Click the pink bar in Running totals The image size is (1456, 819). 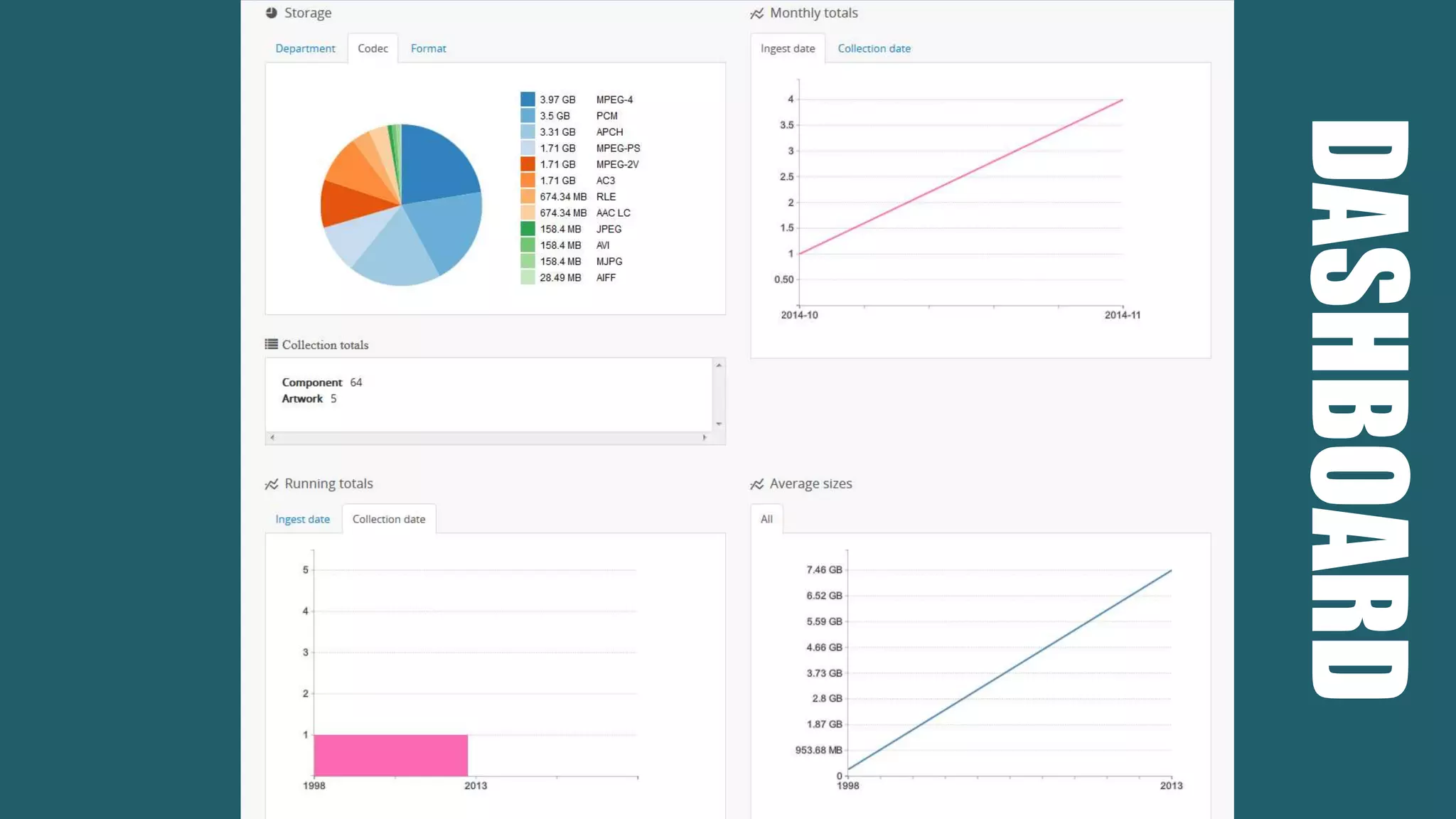click(390, 755)
